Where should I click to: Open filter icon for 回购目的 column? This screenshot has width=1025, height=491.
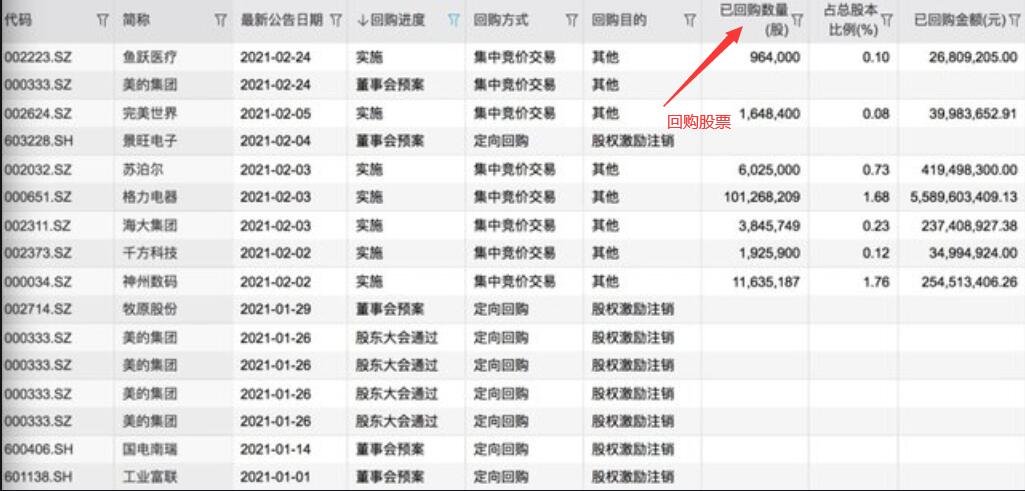(x=690, y=21)
